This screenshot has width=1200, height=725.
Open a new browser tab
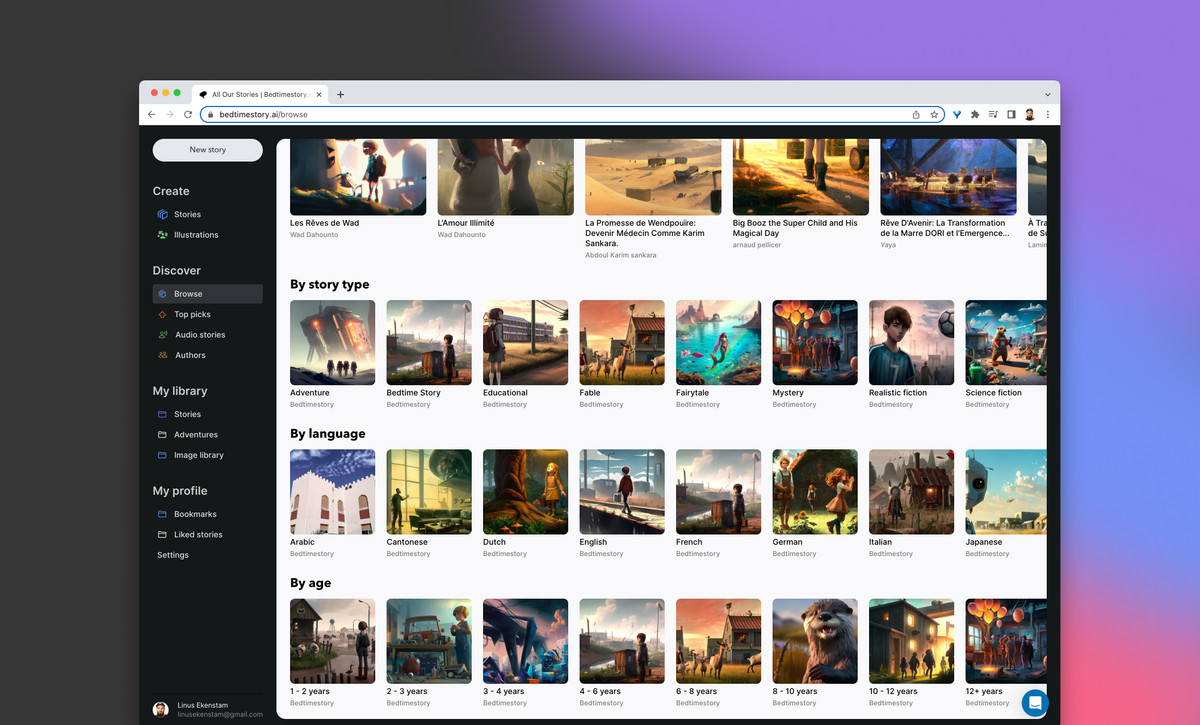click(x=340, y=94)
